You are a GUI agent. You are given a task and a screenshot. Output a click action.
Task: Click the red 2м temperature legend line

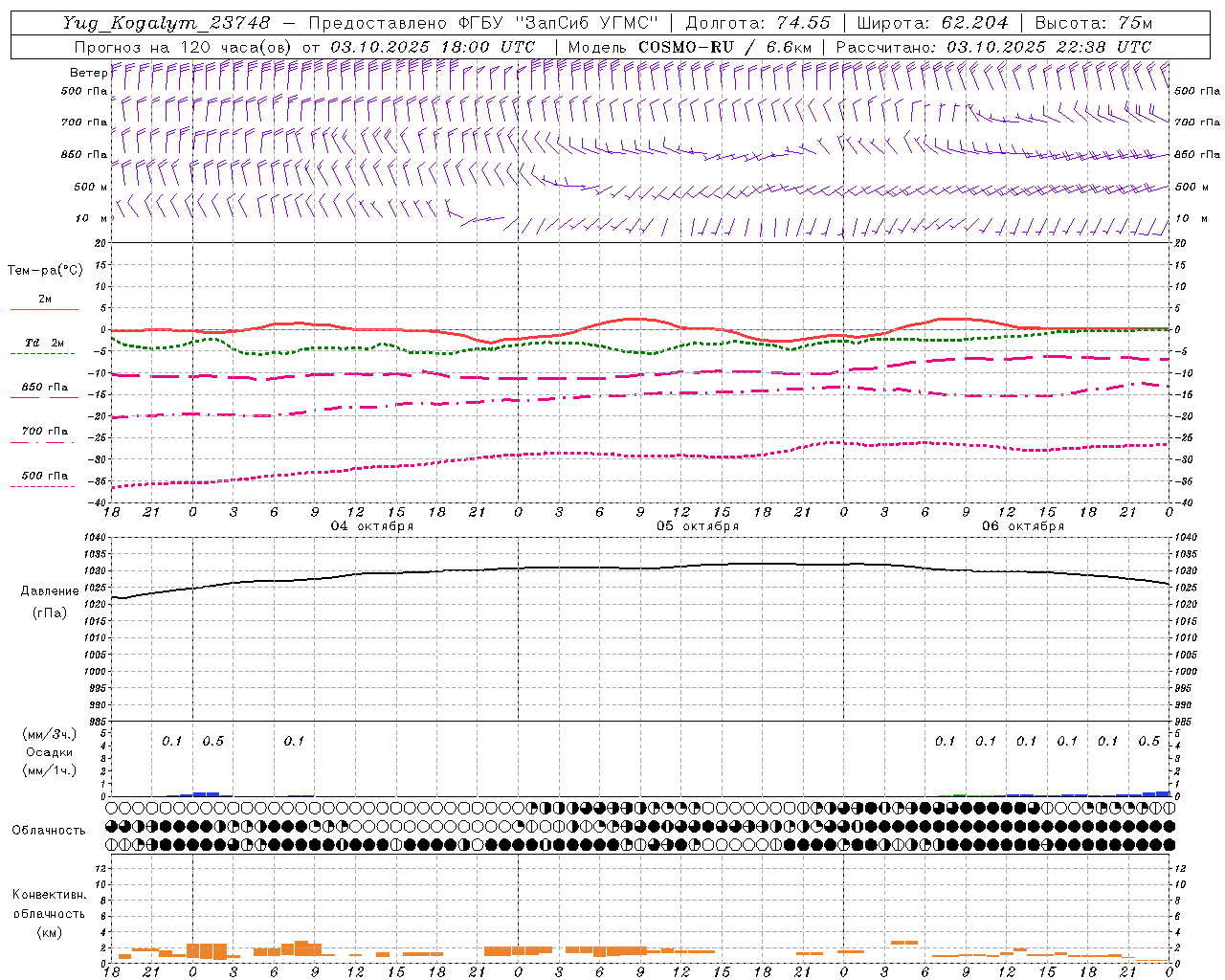click(44, 309)
